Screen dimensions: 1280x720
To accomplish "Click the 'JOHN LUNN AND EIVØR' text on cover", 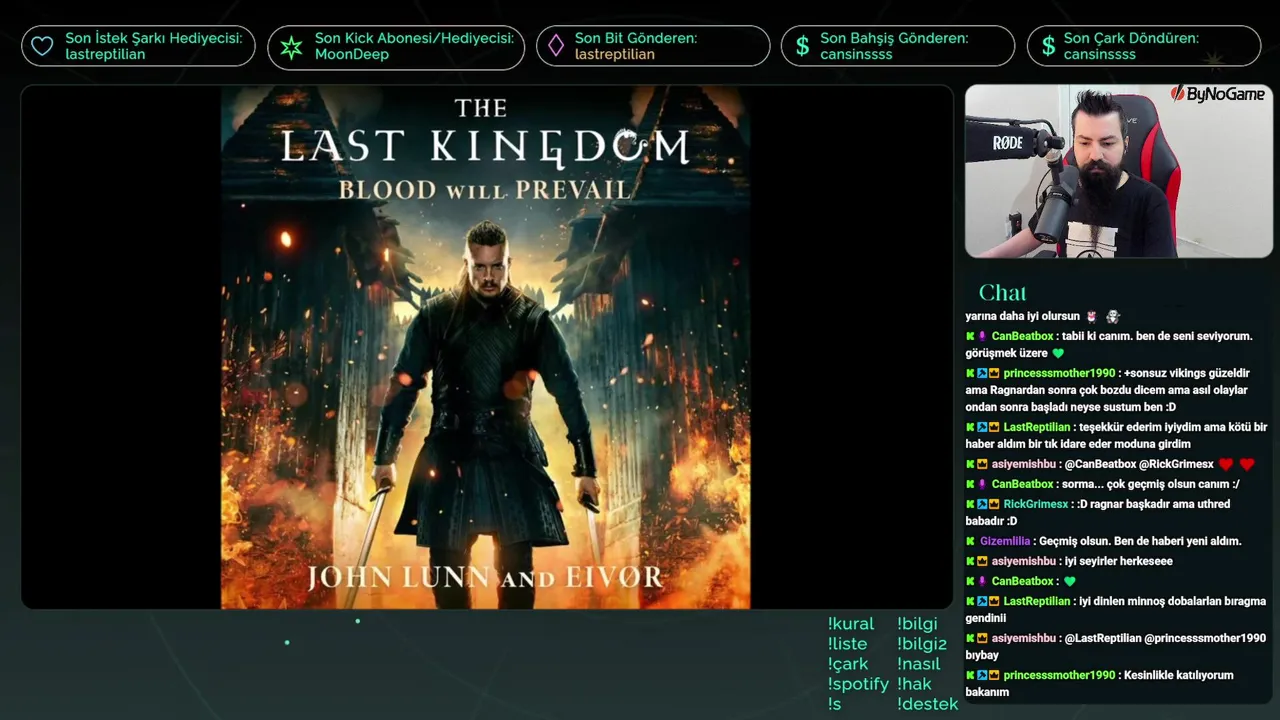I will coord(485,577).
